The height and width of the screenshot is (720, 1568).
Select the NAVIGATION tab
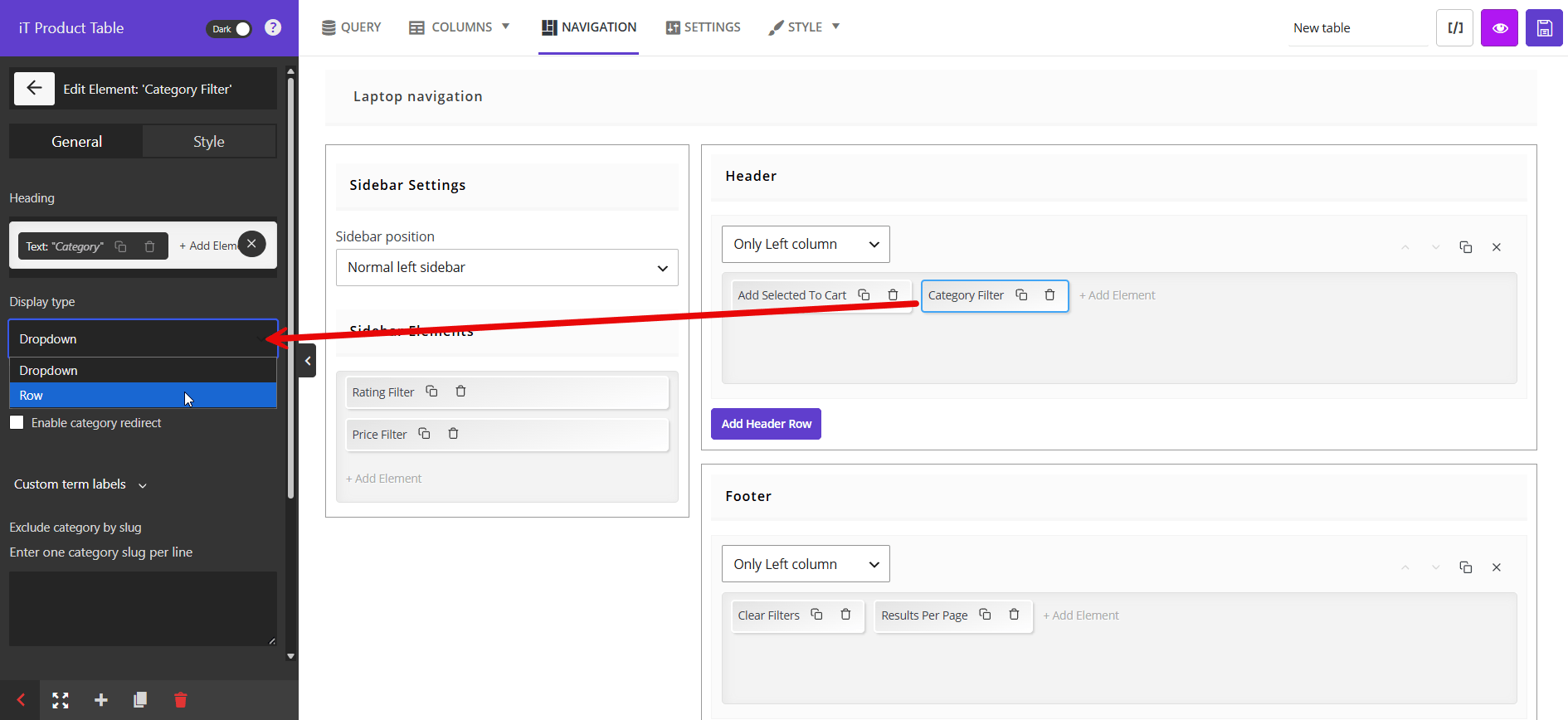[589, 27]
